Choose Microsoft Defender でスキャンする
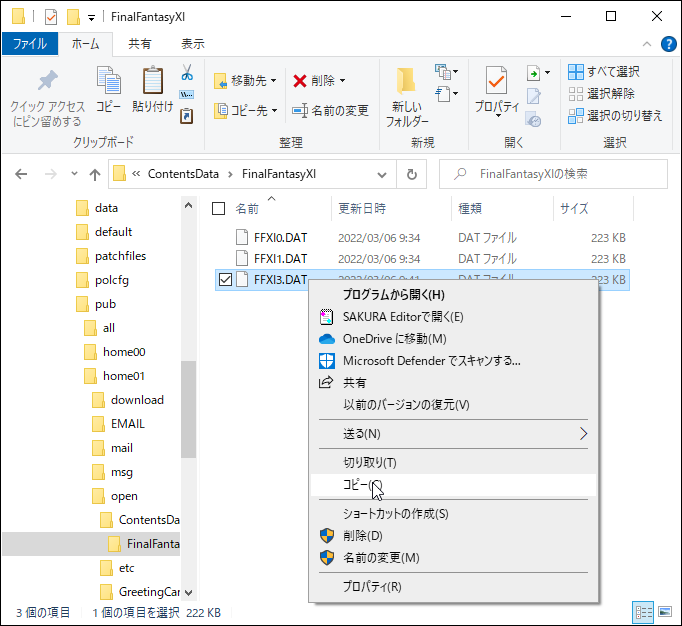This screenshot has height=626, width=682. [x=454, y=361]
